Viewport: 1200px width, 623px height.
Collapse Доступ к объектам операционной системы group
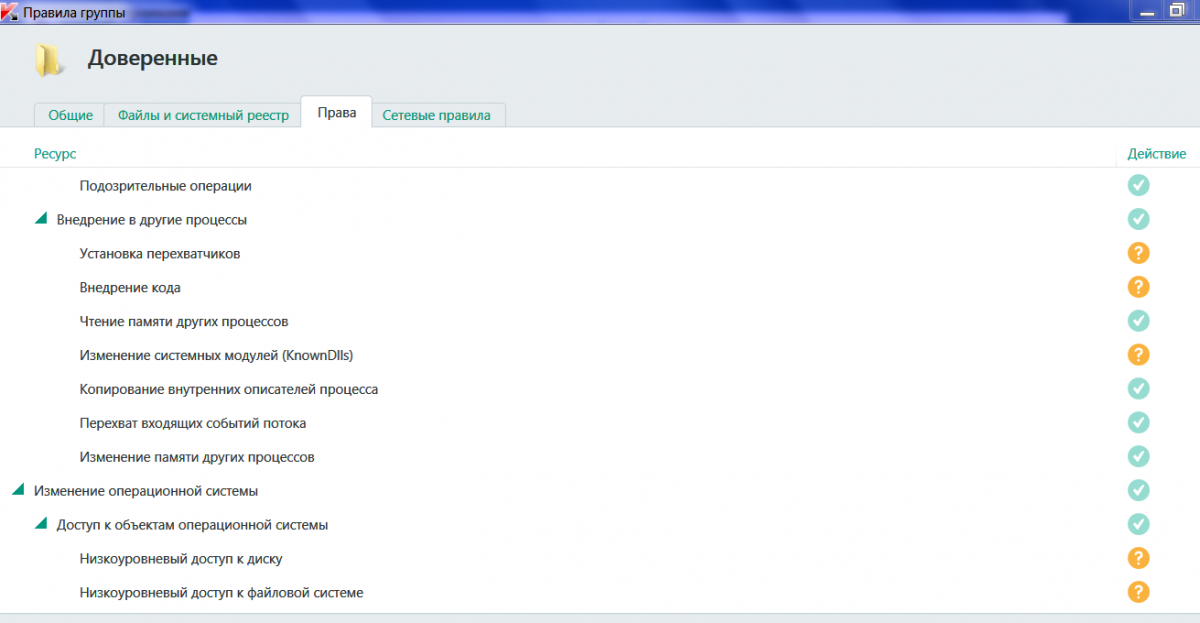(x=41, y=524)
